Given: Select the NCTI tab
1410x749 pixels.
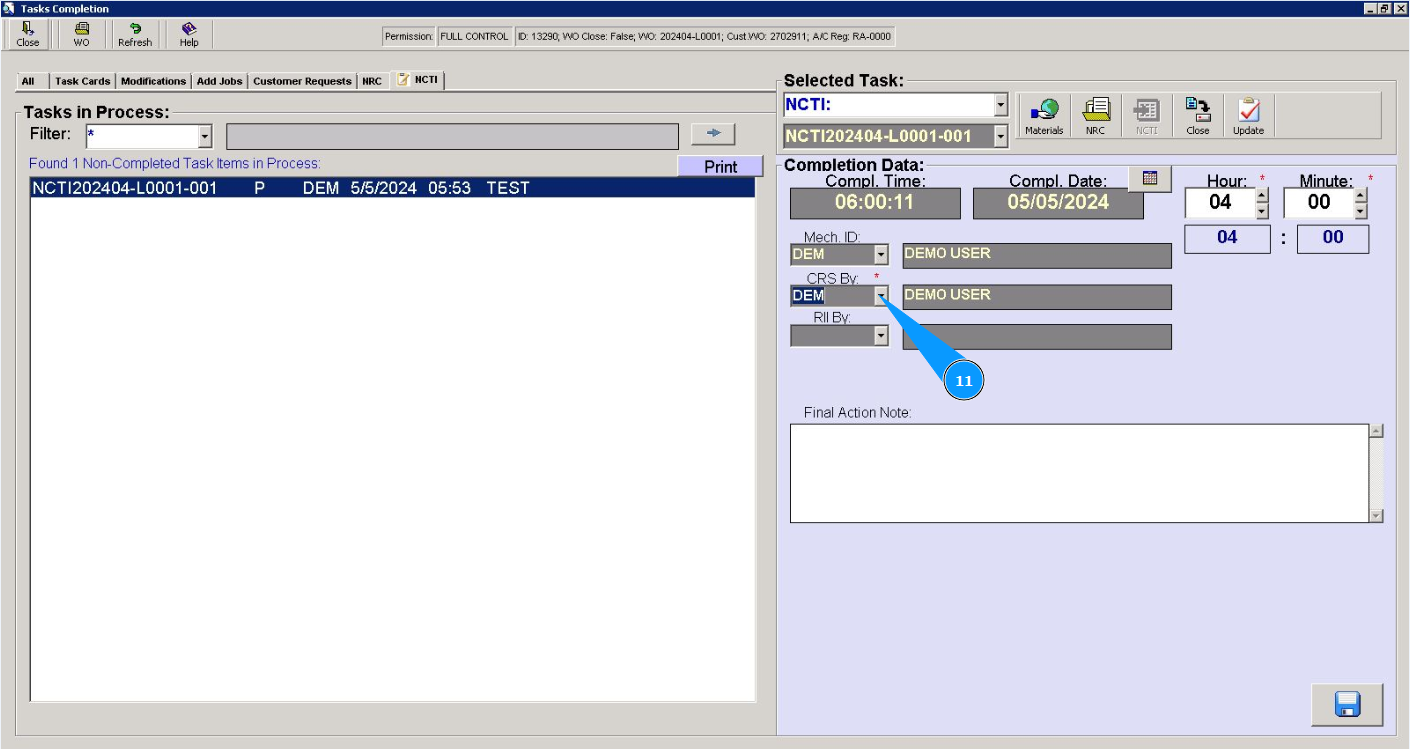Looking at the screenshot, I should coord(420,80).
